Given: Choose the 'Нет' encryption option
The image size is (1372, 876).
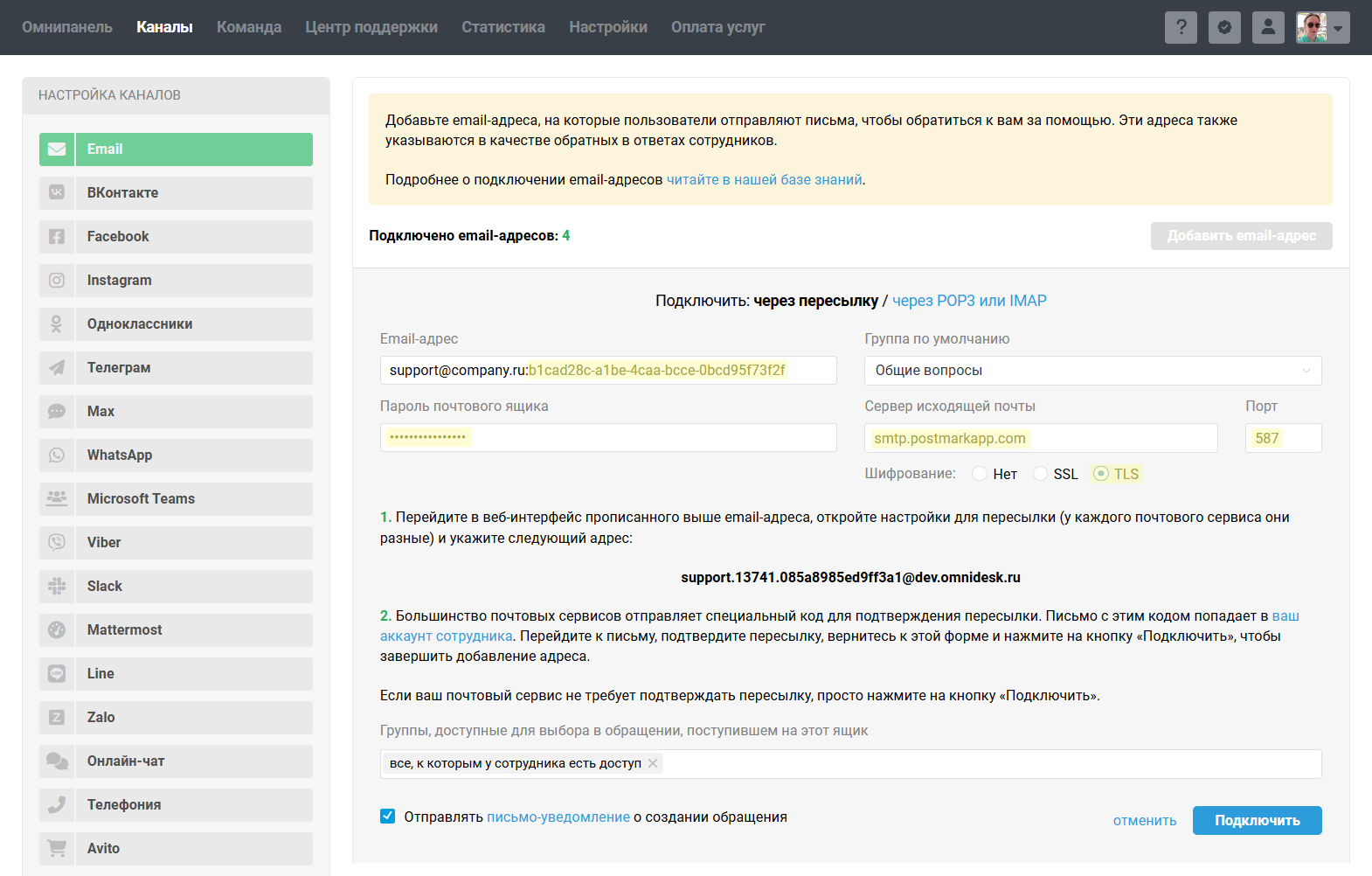Looking at the screenshot, I should click(980, 474).
